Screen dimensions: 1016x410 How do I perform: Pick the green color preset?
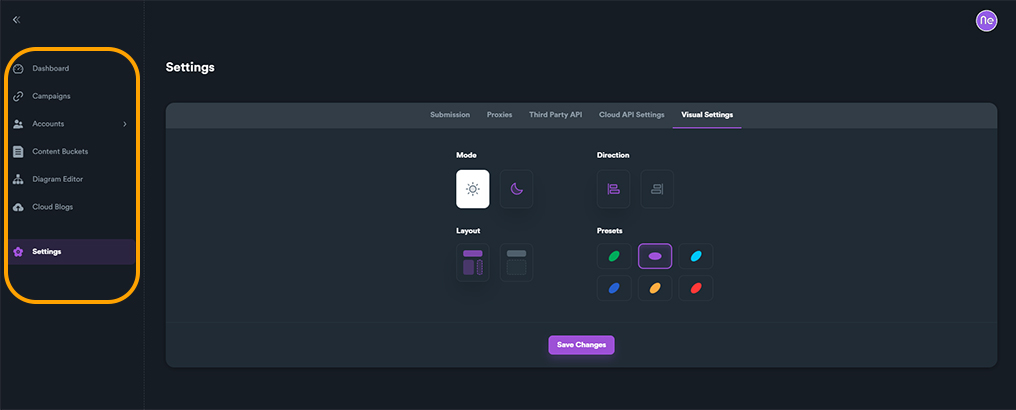pyautogui.click(x=614, y=257)
